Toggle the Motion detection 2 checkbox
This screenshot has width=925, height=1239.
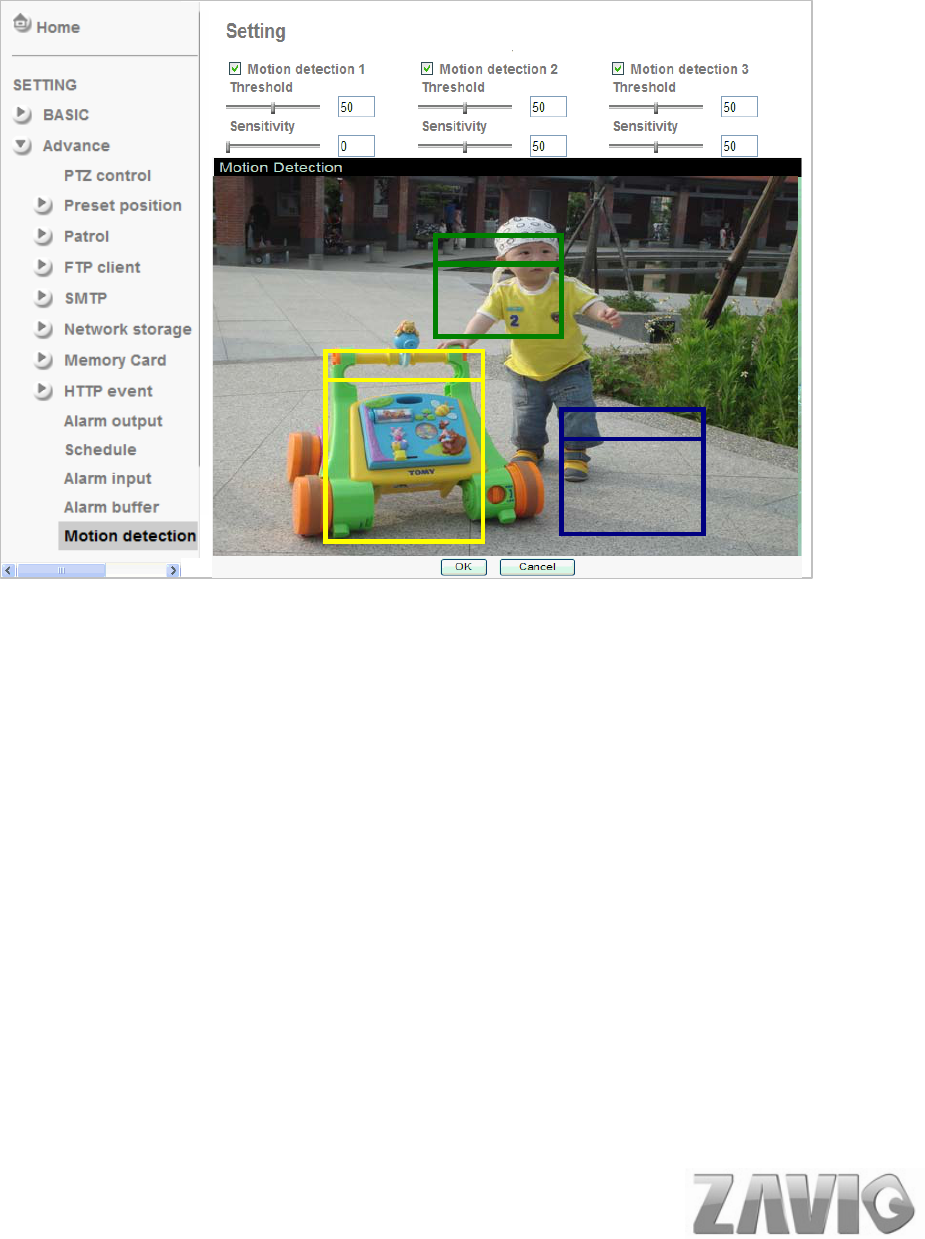point(427,69)
